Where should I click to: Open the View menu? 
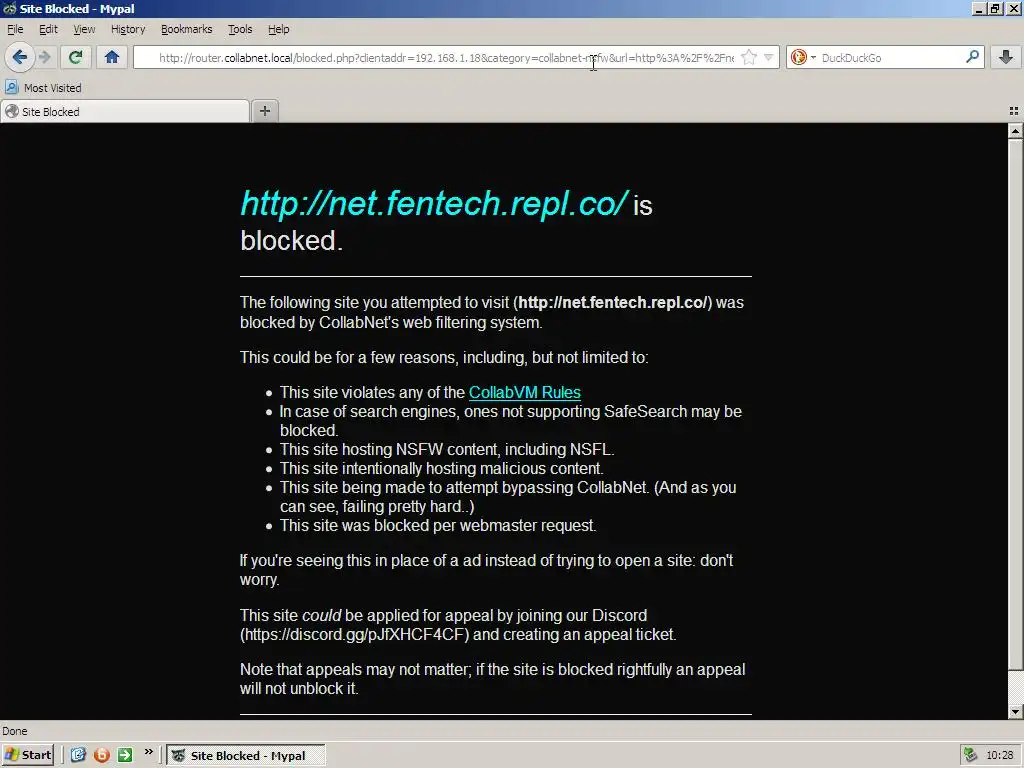84,29
